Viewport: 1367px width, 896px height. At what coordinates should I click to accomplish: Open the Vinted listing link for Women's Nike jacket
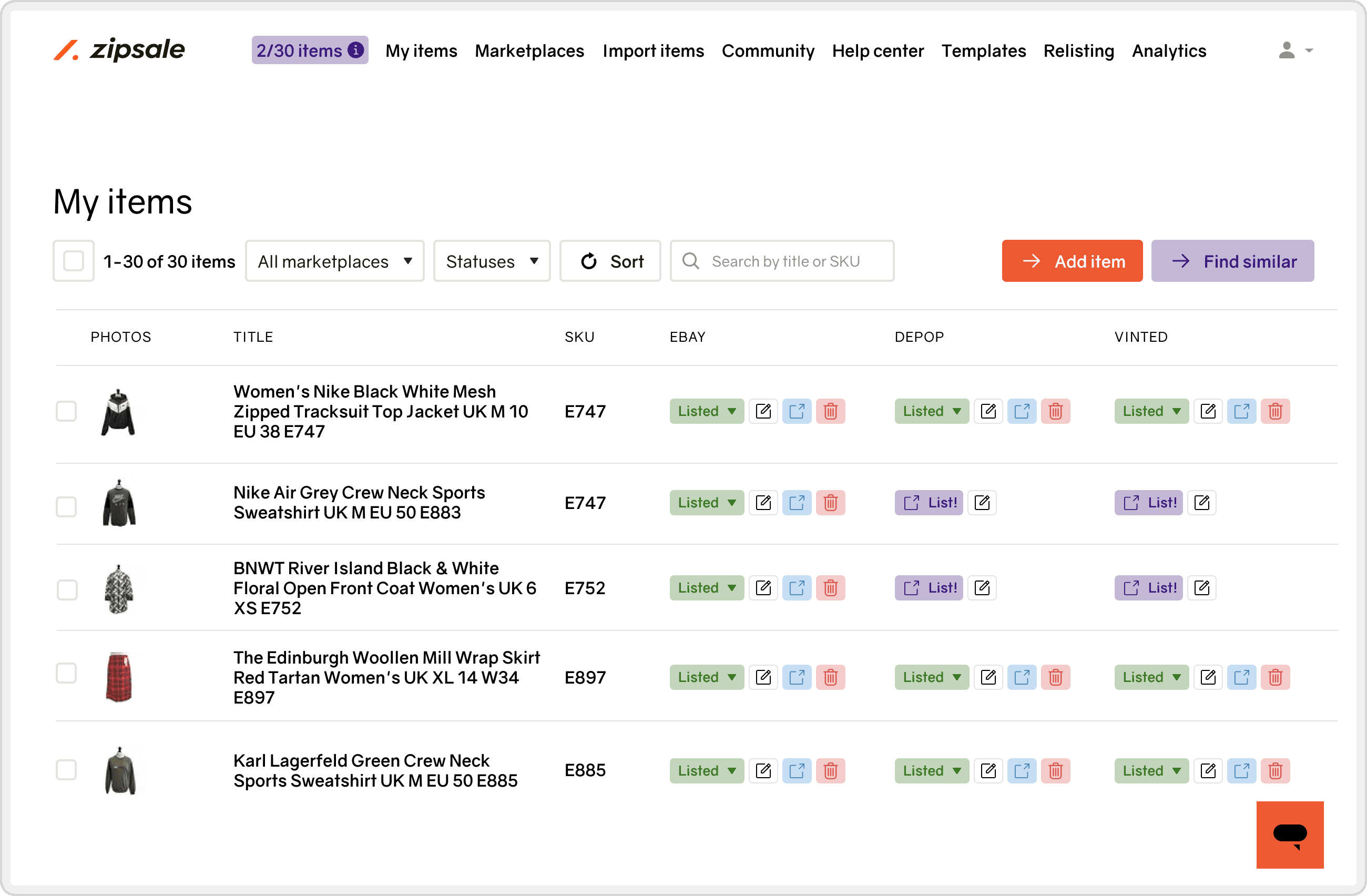[x=1241, y=411]
